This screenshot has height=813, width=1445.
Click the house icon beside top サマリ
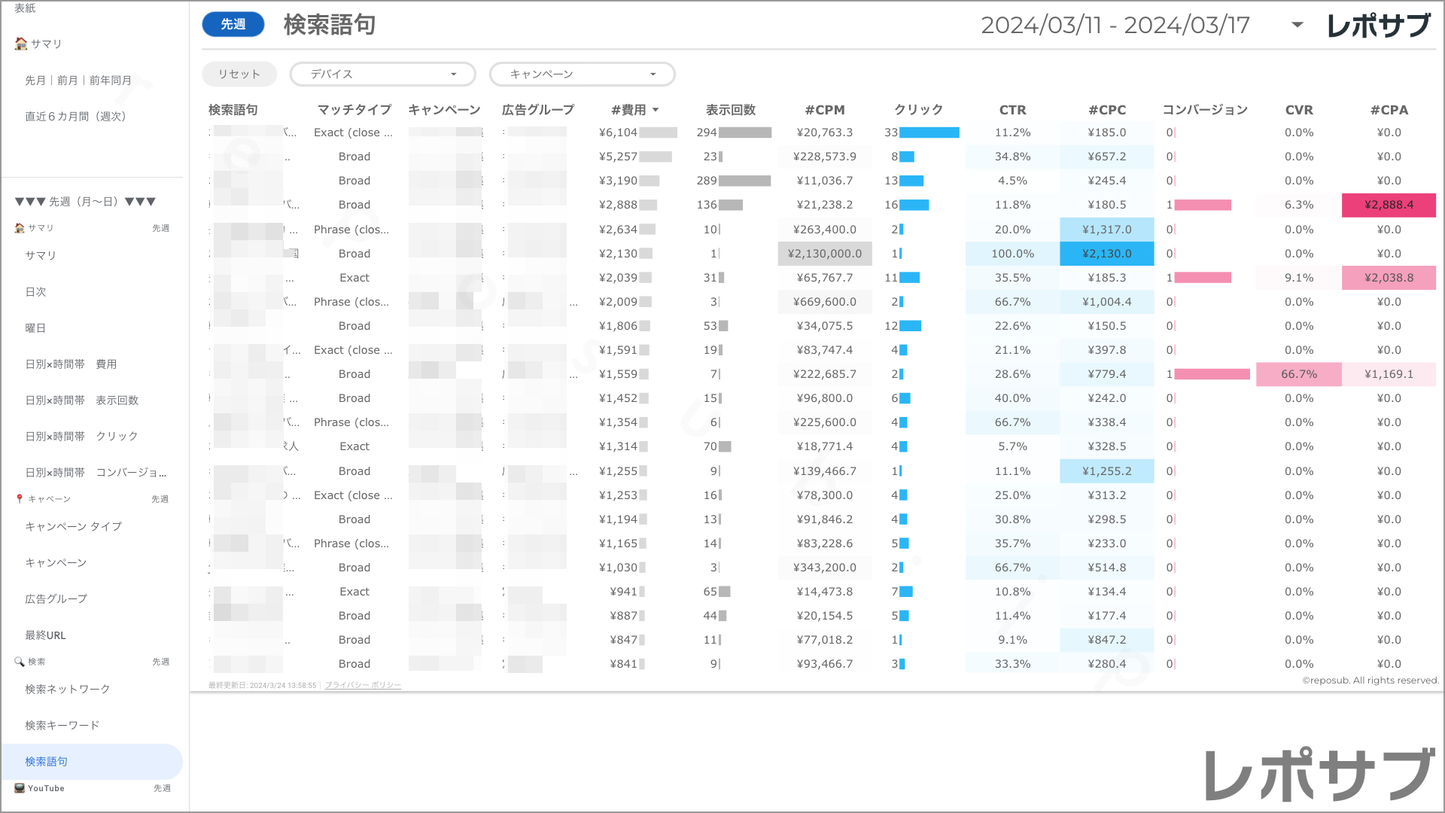[21, 44]
